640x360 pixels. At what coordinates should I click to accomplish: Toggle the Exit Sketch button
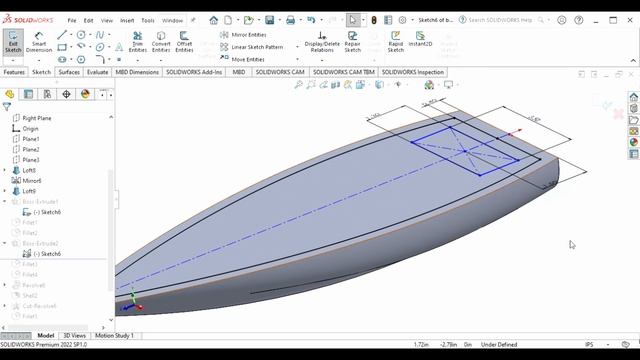(x=13, y=42)
